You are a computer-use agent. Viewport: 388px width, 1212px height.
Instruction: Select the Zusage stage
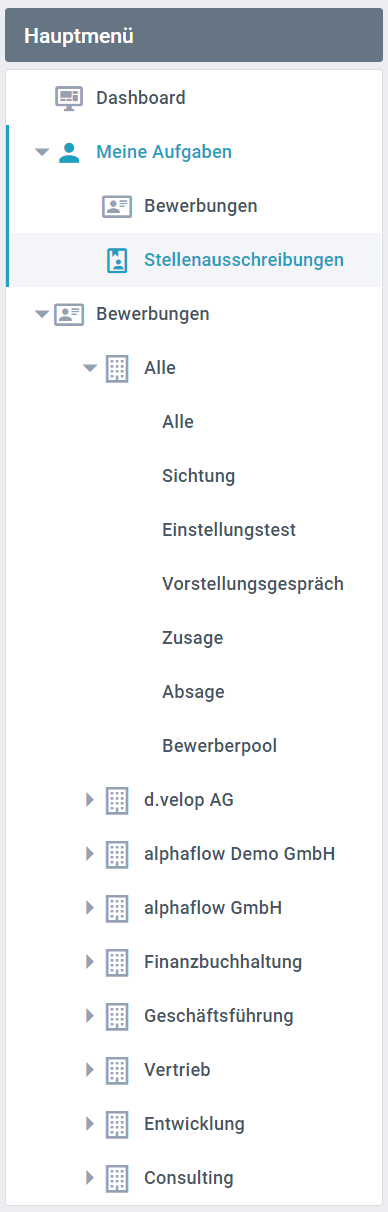[x=192, y=638]
